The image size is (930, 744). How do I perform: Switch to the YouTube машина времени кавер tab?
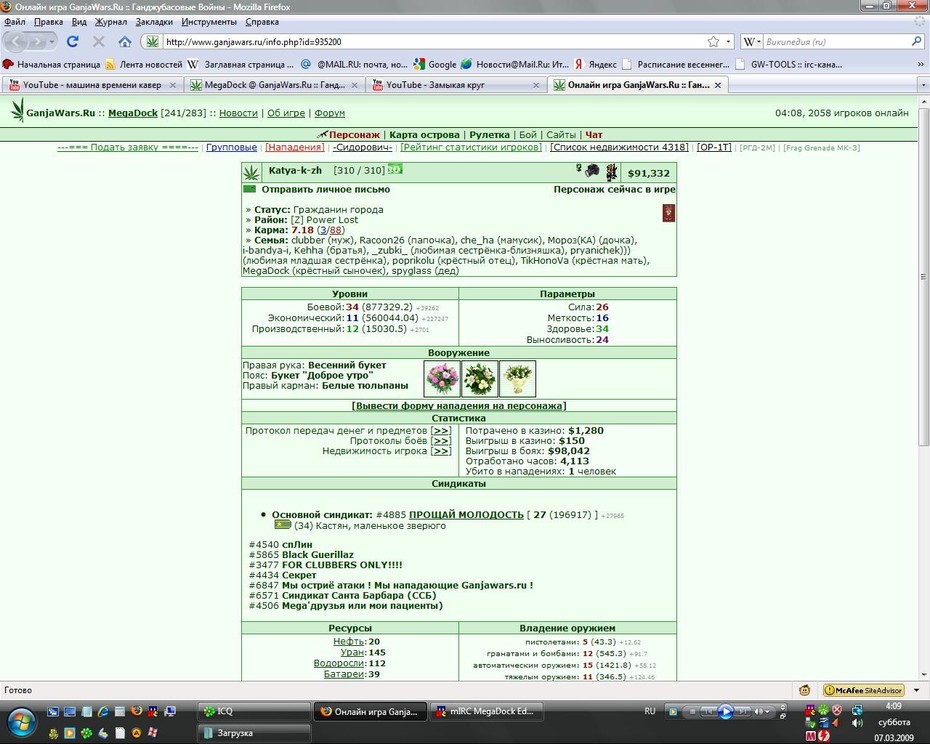pyautogui.click(x=93, y=85)
